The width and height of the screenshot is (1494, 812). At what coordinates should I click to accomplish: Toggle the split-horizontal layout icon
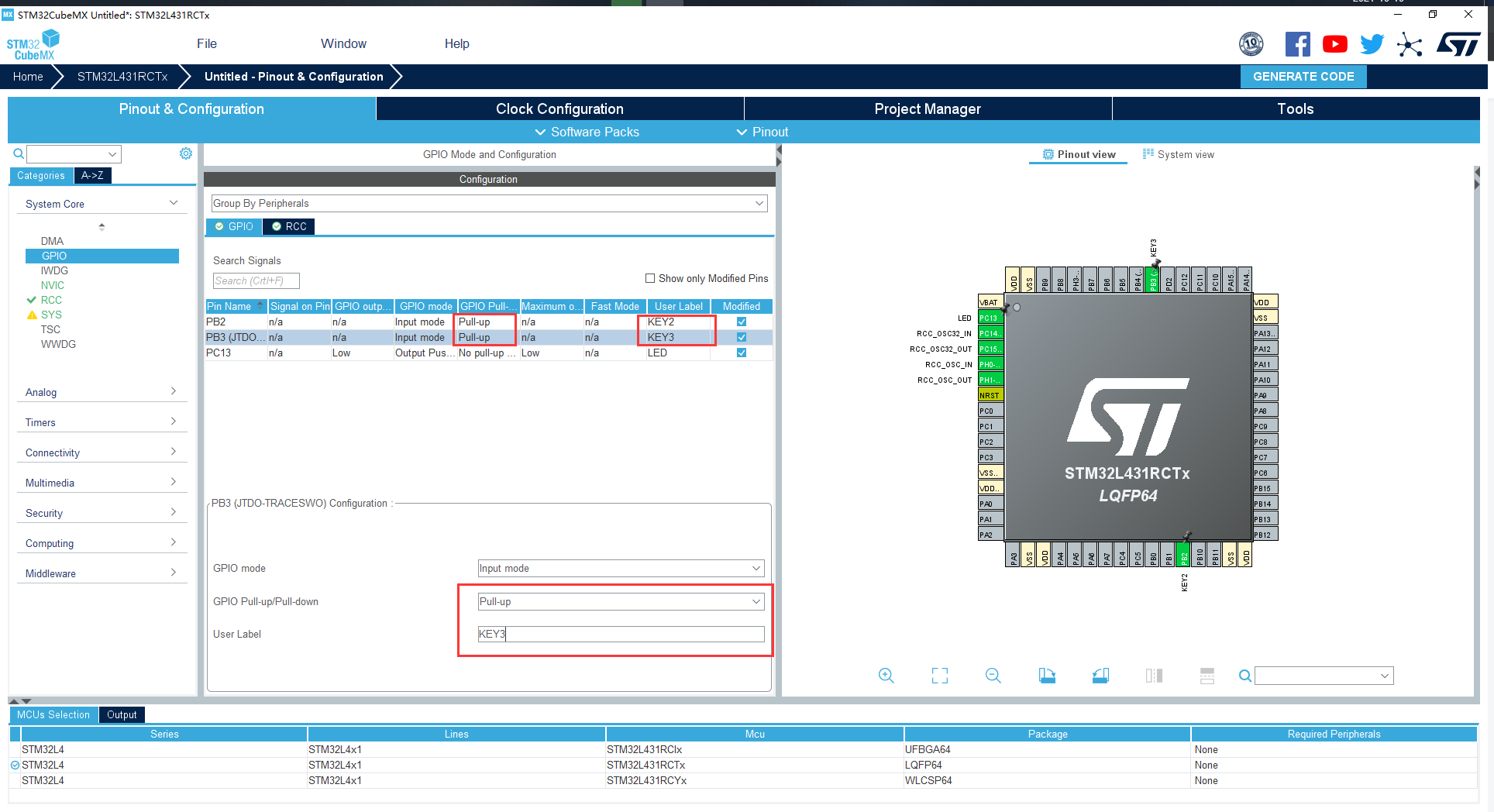point(1154,676)
